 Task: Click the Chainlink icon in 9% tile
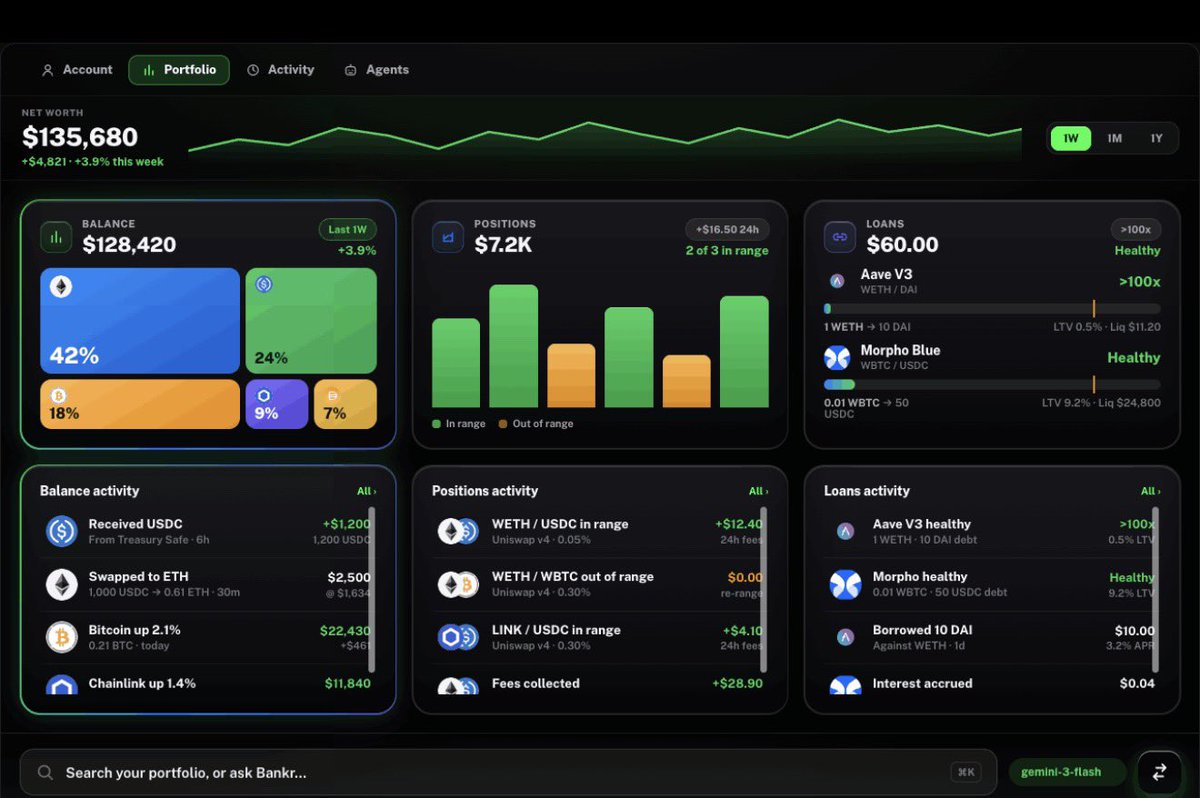click(x=264, y=396)
